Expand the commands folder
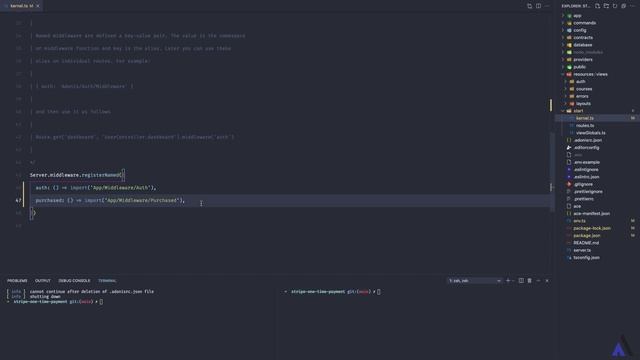The width and height of the screenshot is (640, 360). tap(584, 23)
